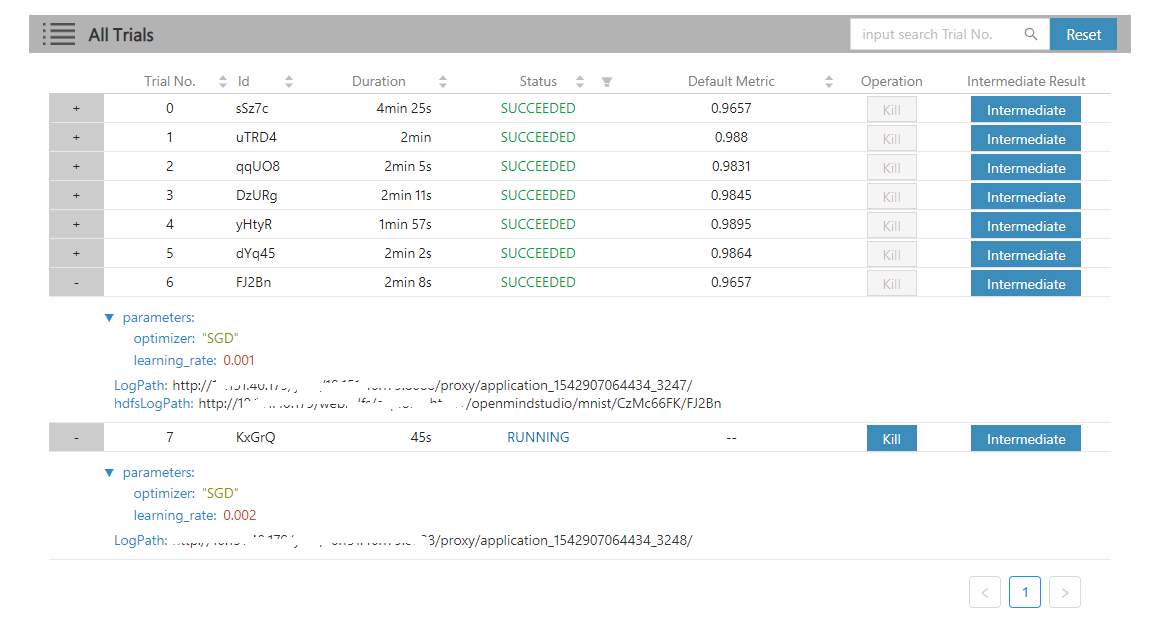Go to the next page of trials
Image resolution: width=1172 pixels, height=621 pixels.
coord(1064,592)
